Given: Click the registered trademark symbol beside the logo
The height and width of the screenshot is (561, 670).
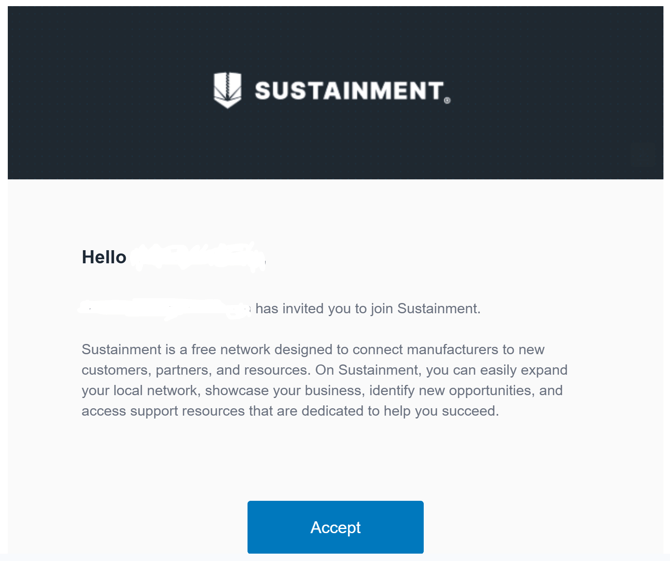Looking at the screenshot, I should click(447, 100).
